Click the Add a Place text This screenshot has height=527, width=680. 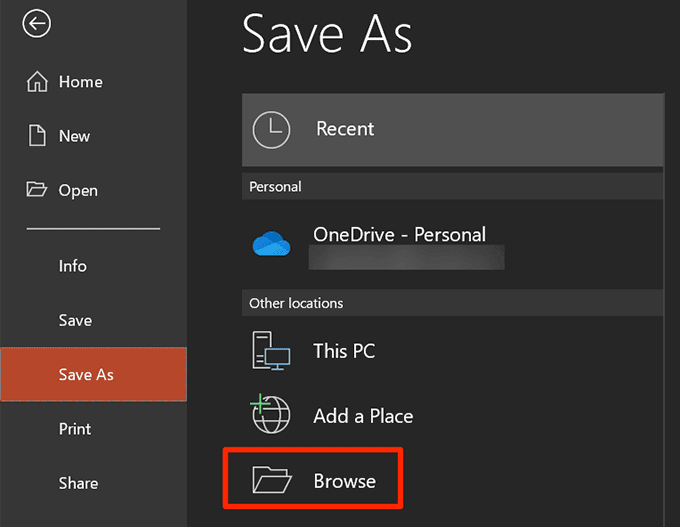tap(363, 416)
